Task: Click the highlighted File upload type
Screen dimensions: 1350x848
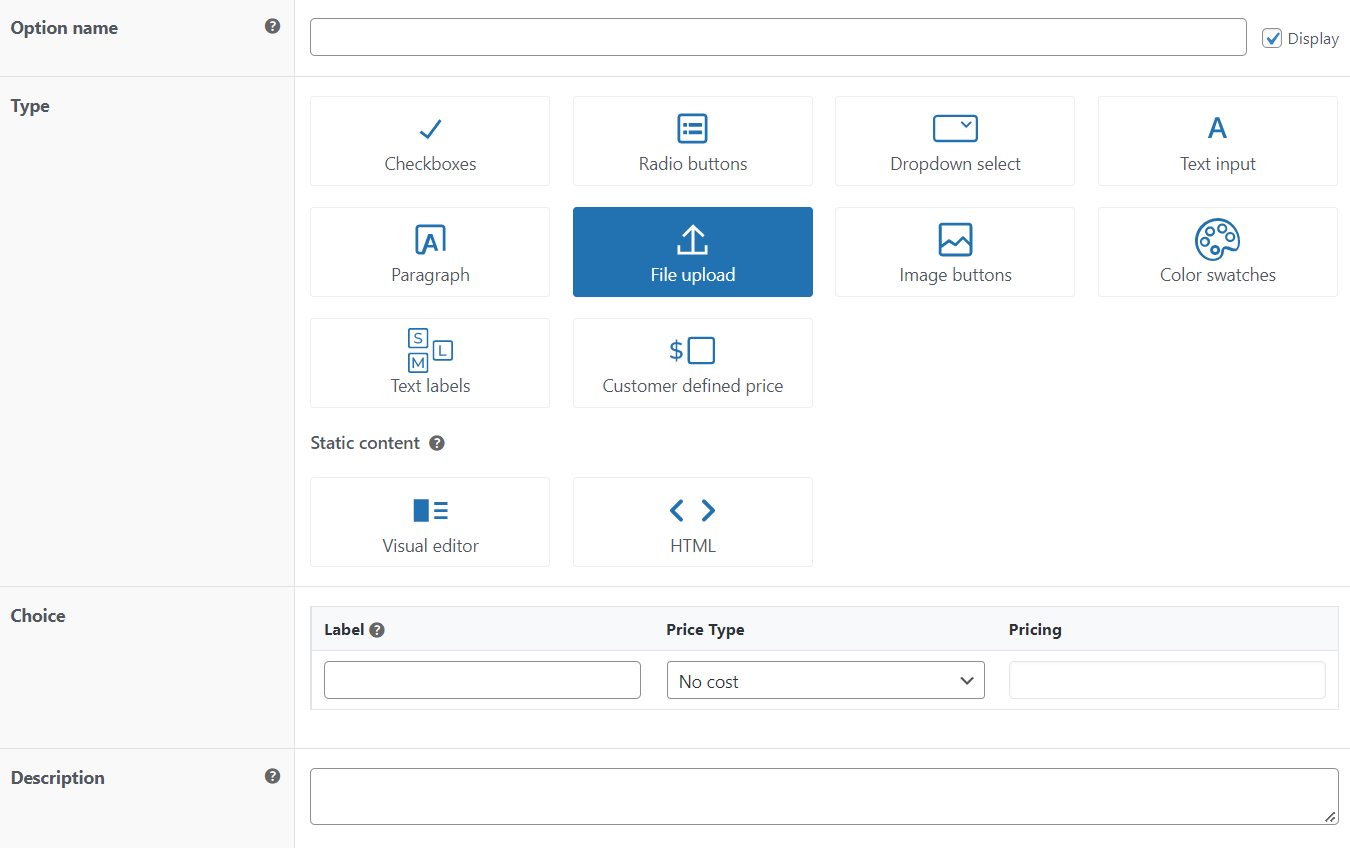Action: 692,252
